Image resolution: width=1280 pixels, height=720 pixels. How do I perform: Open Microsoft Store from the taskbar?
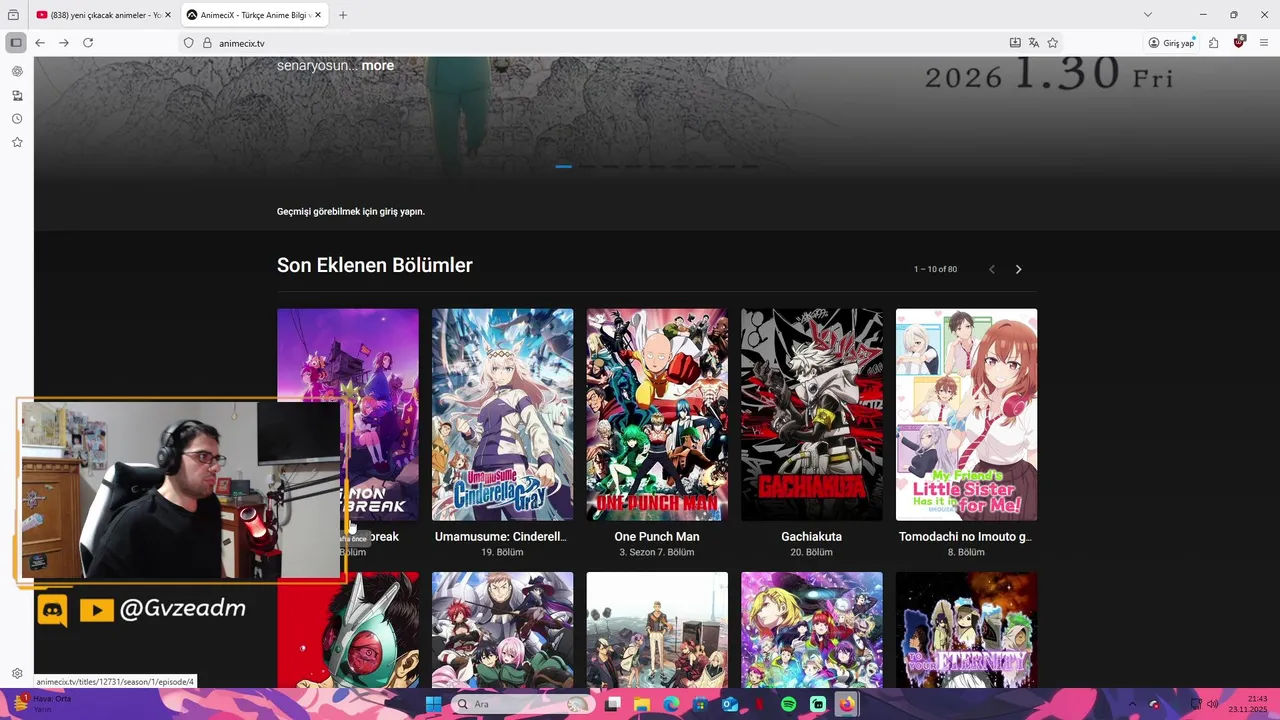701,704
